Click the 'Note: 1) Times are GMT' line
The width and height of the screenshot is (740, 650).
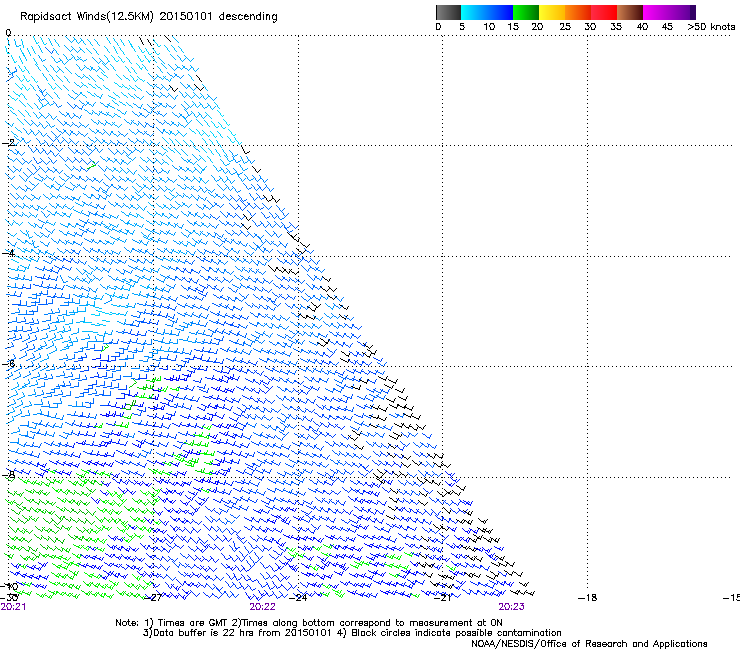(x=309, y=623)
